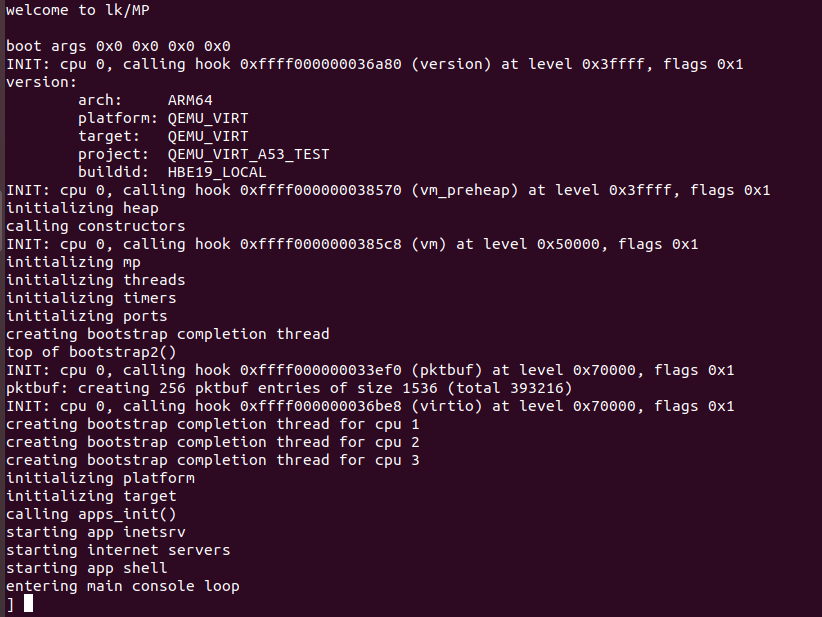Click the shell prompt cursor block

pos(28,603)
